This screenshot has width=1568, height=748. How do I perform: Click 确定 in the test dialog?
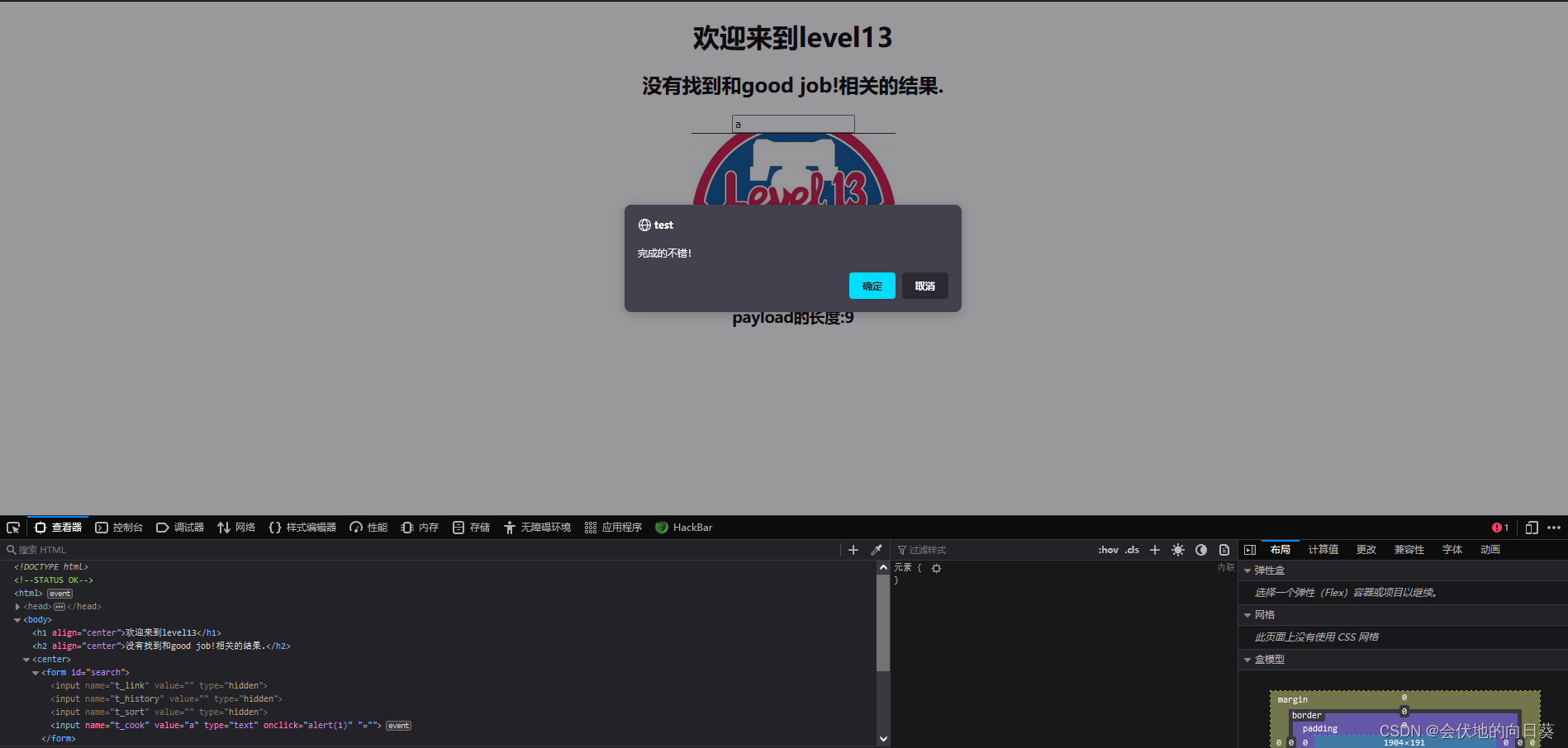(872, 286)
